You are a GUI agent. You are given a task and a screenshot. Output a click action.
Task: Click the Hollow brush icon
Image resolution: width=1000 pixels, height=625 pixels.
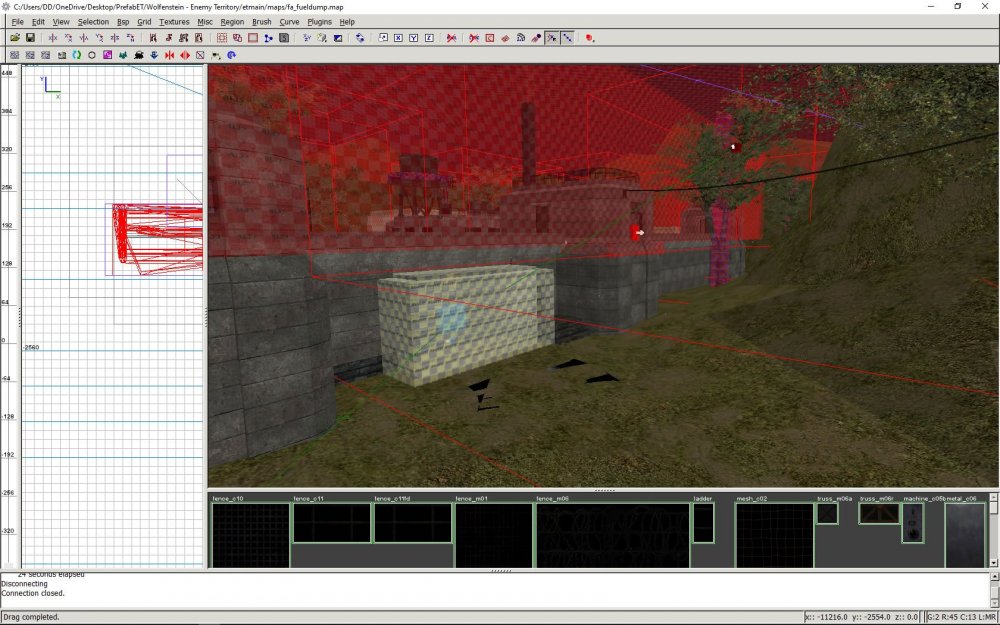point(253,38)
